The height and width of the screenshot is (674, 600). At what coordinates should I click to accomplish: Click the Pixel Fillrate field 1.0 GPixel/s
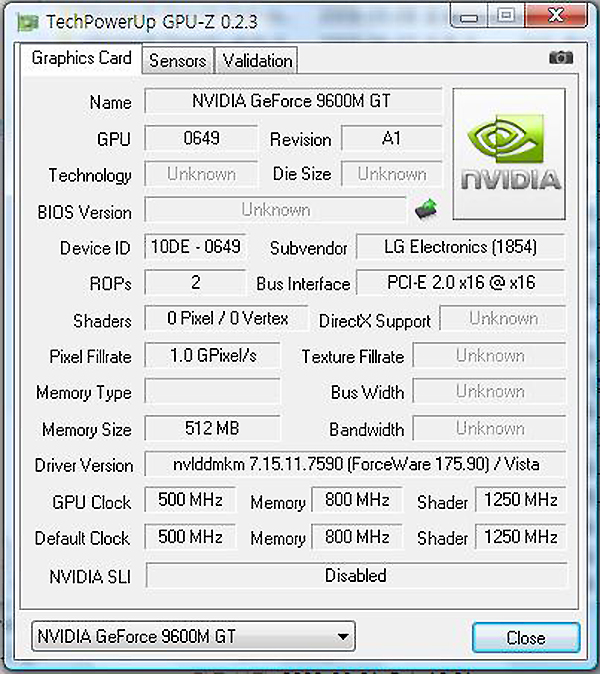[x=212, y=355]
